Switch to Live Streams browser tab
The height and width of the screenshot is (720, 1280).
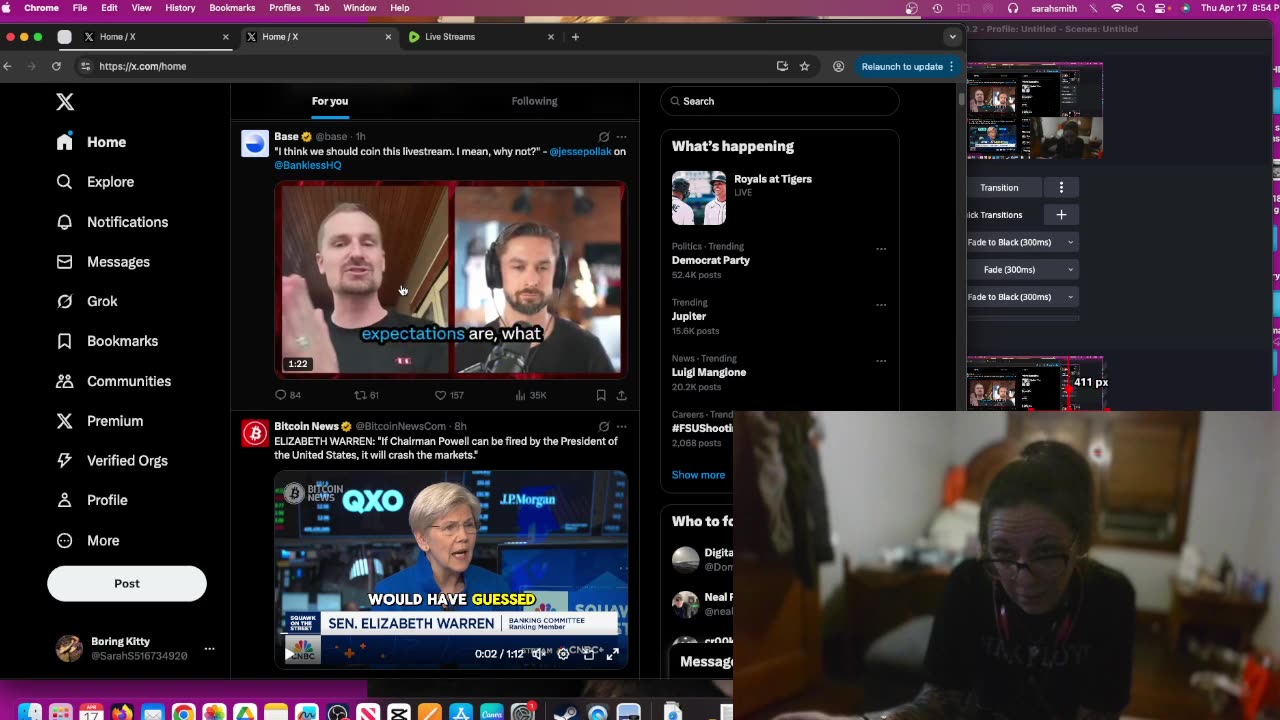point(480,37)
